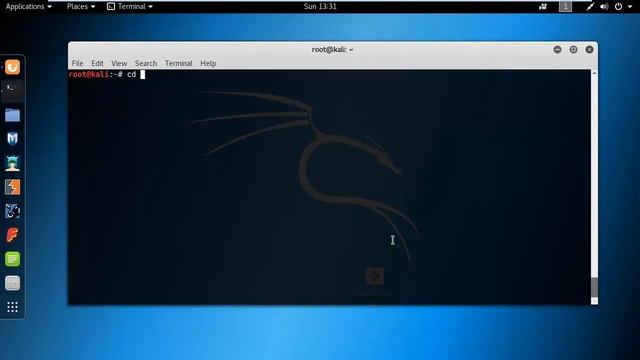
Task: Expand the Terminal app menu in top bar
Action: (x=130, y=7)
